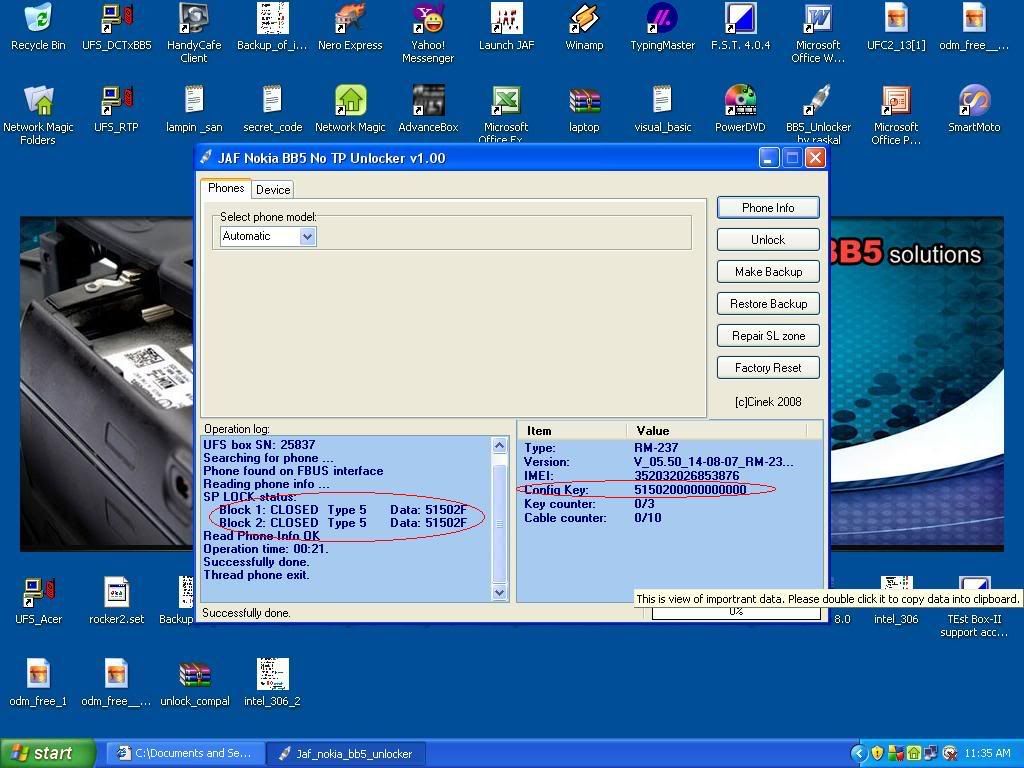The height and width of the screenshot is (768, 1024).
Task: Click Jaf_nokia_bb5_unlocker taskbar button
Action: (x=345, y=753)
